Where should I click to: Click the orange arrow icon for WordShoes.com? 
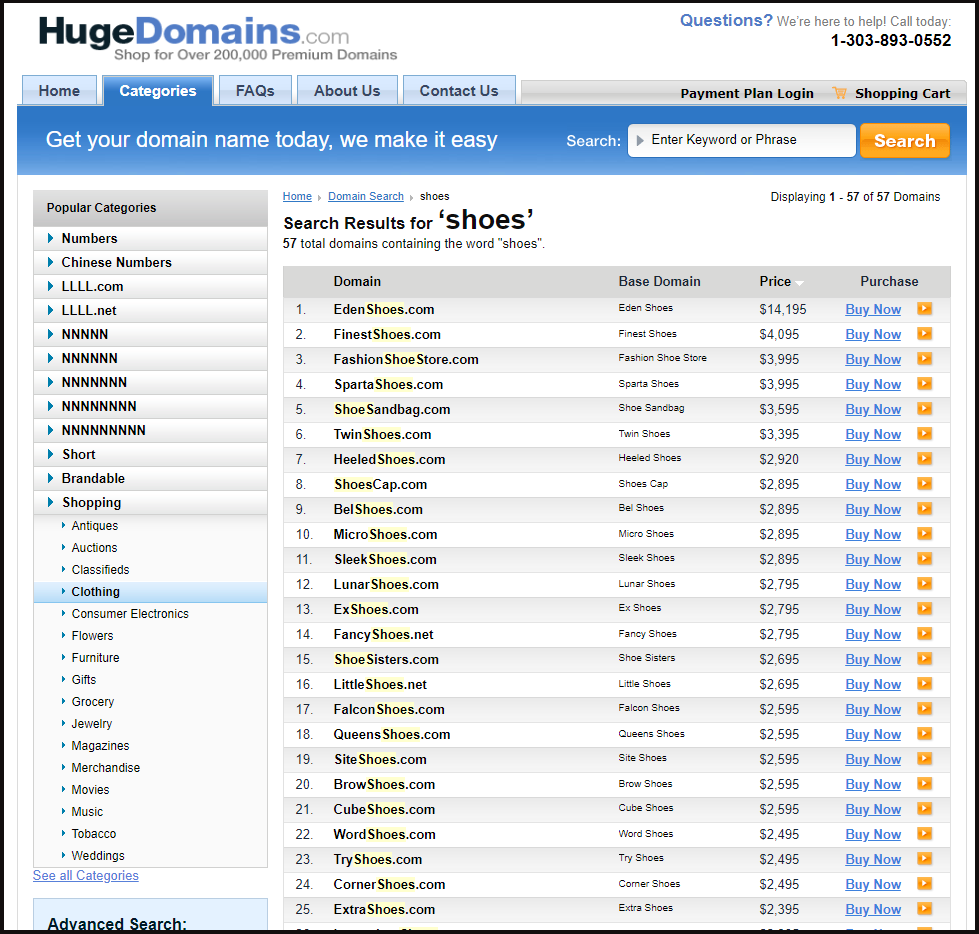coord(925,833)
